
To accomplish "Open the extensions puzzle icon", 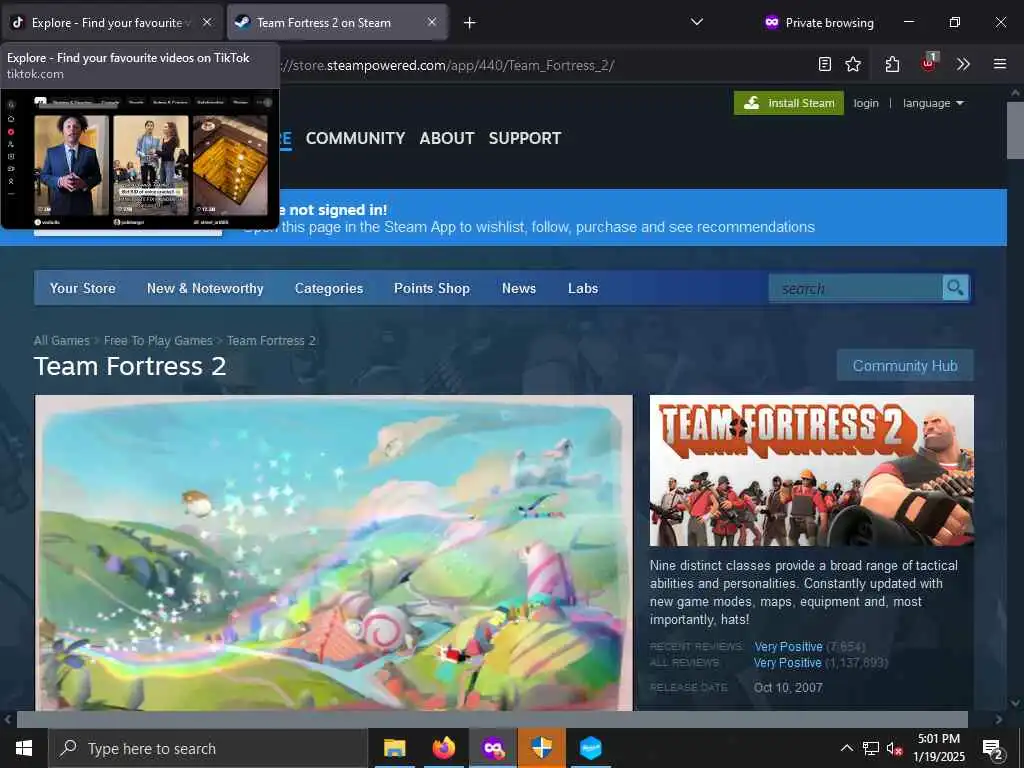I will coord(893,64).
